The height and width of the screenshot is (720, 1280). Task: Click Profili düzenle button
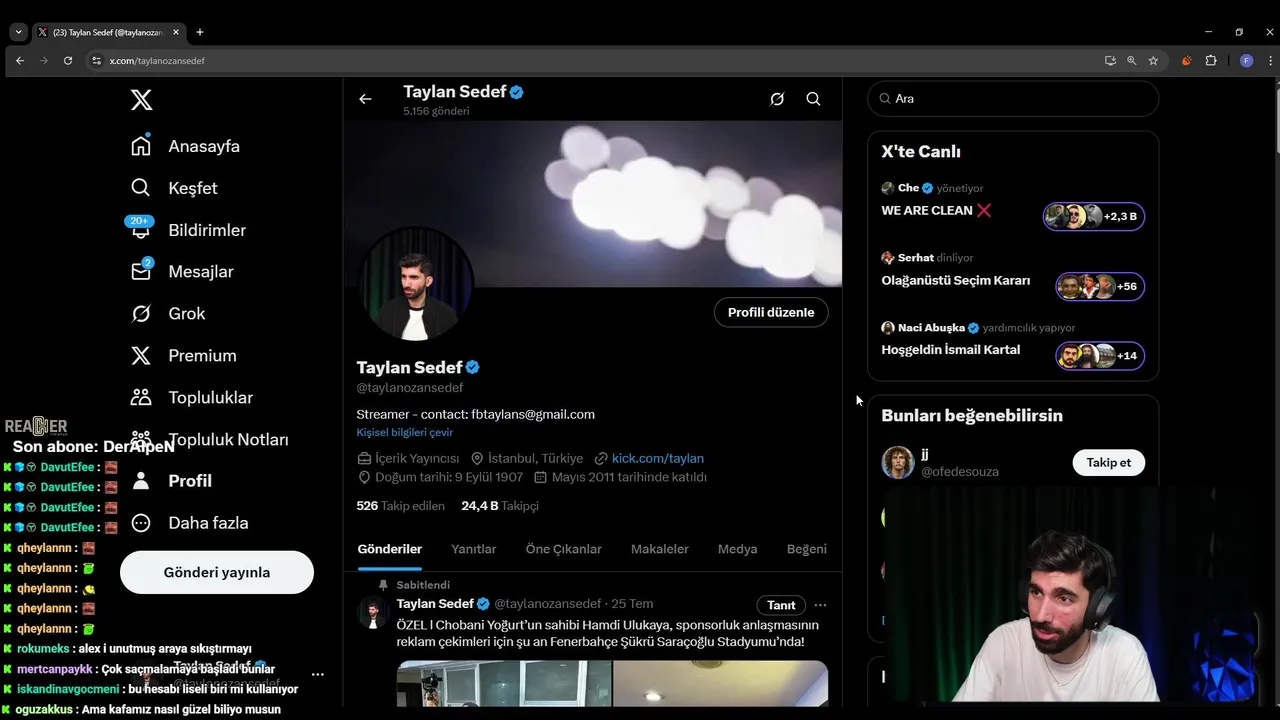[x=771, y=312]
